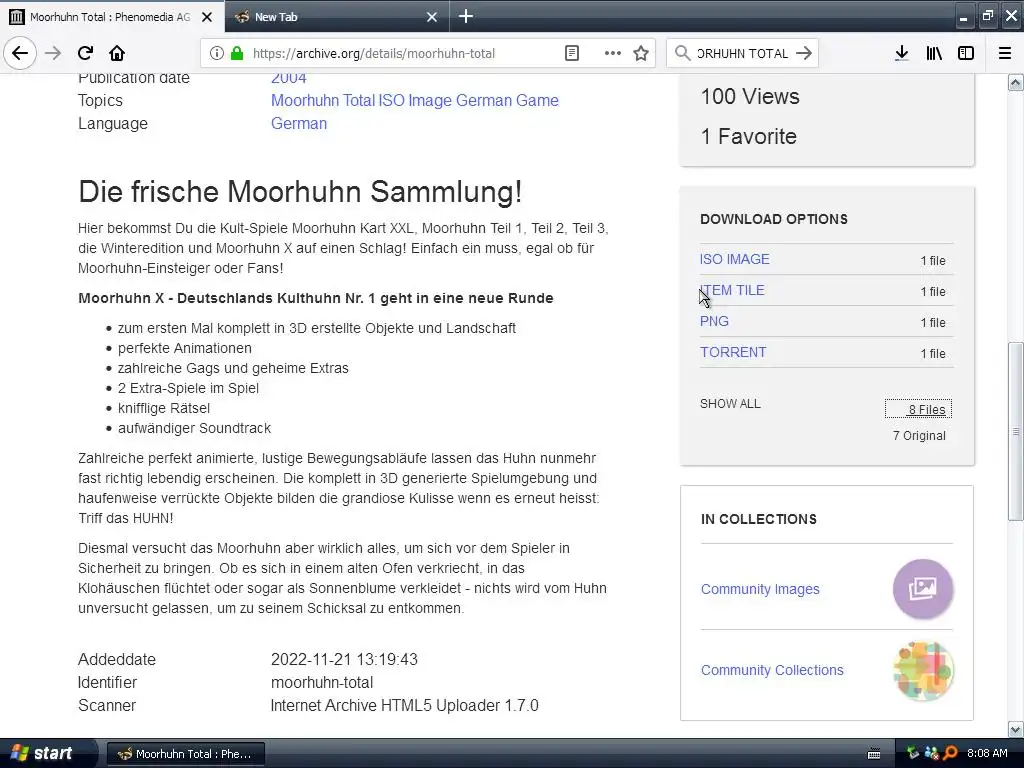The width and height of the screenshot is (1024, 768).
Task: Click the orange magnifier tray icon
Action: [950, 754]
